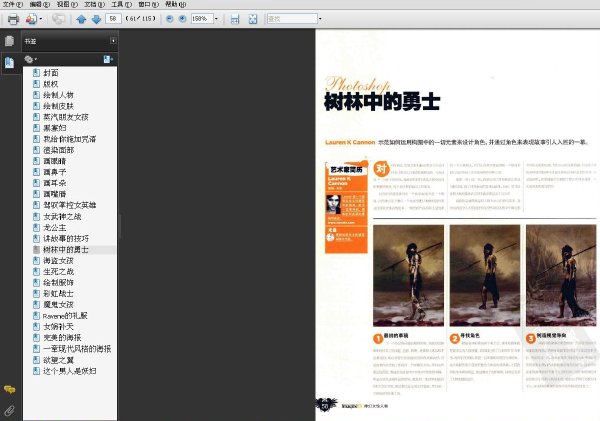Click the 查找 search box

(292, 18)
